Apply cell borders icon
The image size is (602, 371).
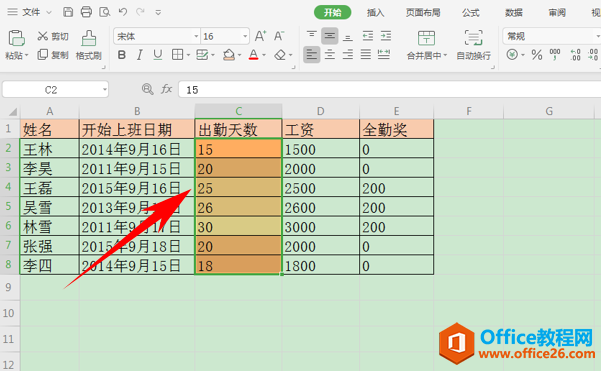(177, 55)
